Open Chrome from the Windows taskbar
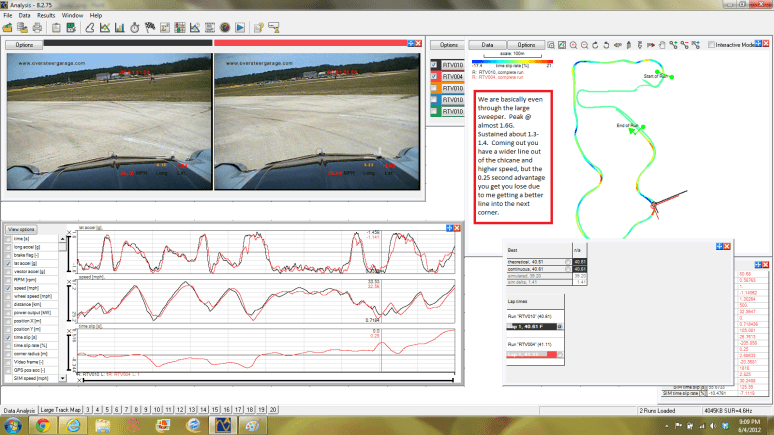 coord(44,425)
